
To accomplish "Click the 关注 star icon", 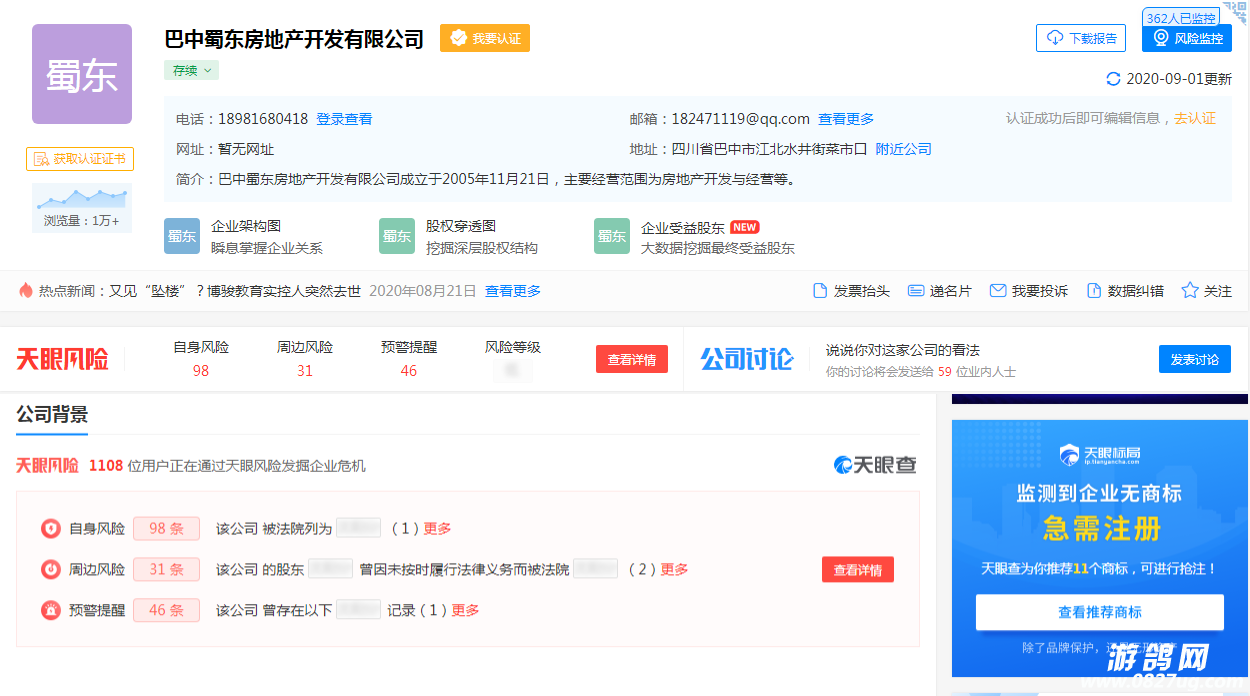I will pyautogui.click(x=1190, y=291).
